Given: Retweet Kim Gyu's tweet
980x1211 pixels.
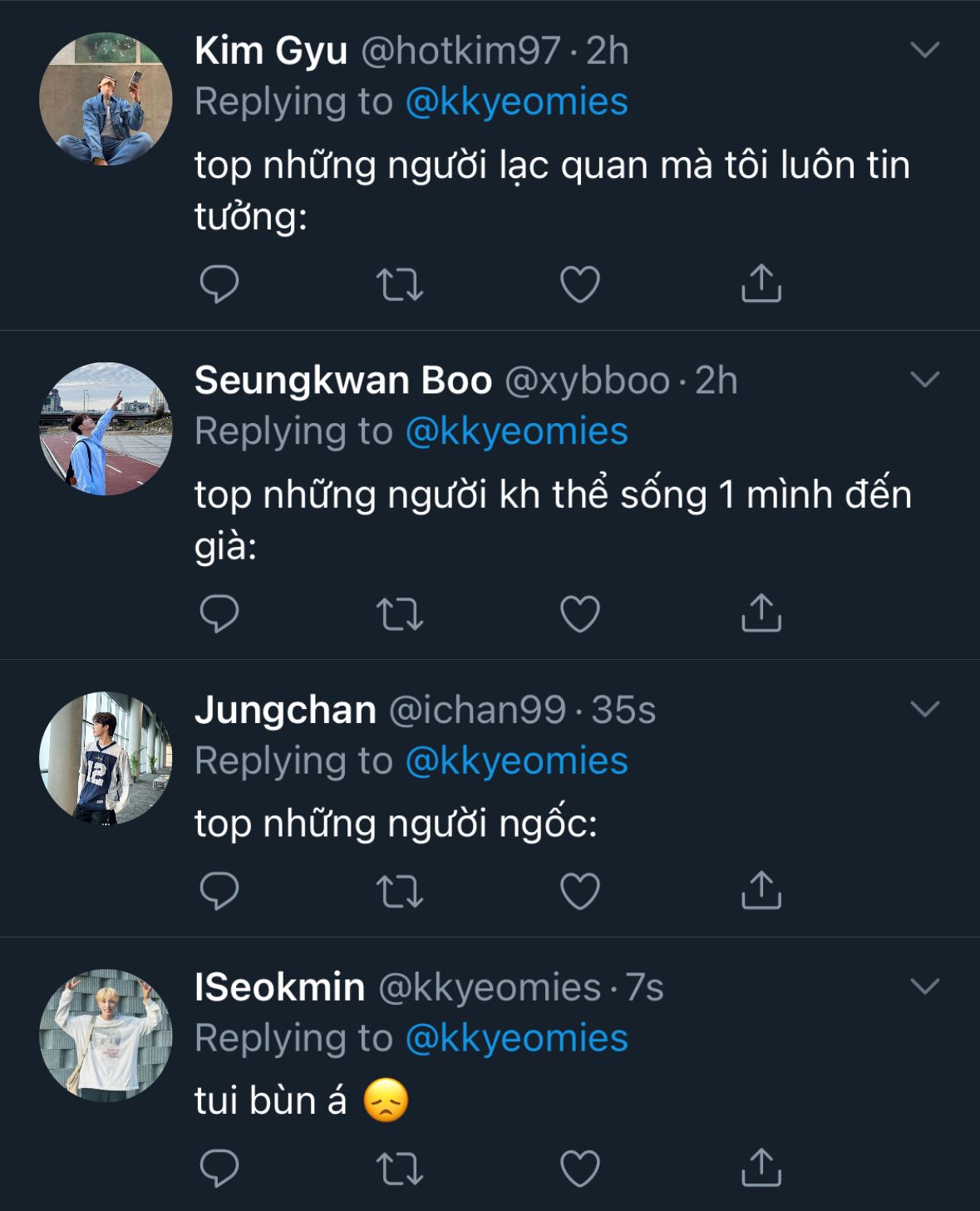Looking at the screenshot, I should point(400,284).
